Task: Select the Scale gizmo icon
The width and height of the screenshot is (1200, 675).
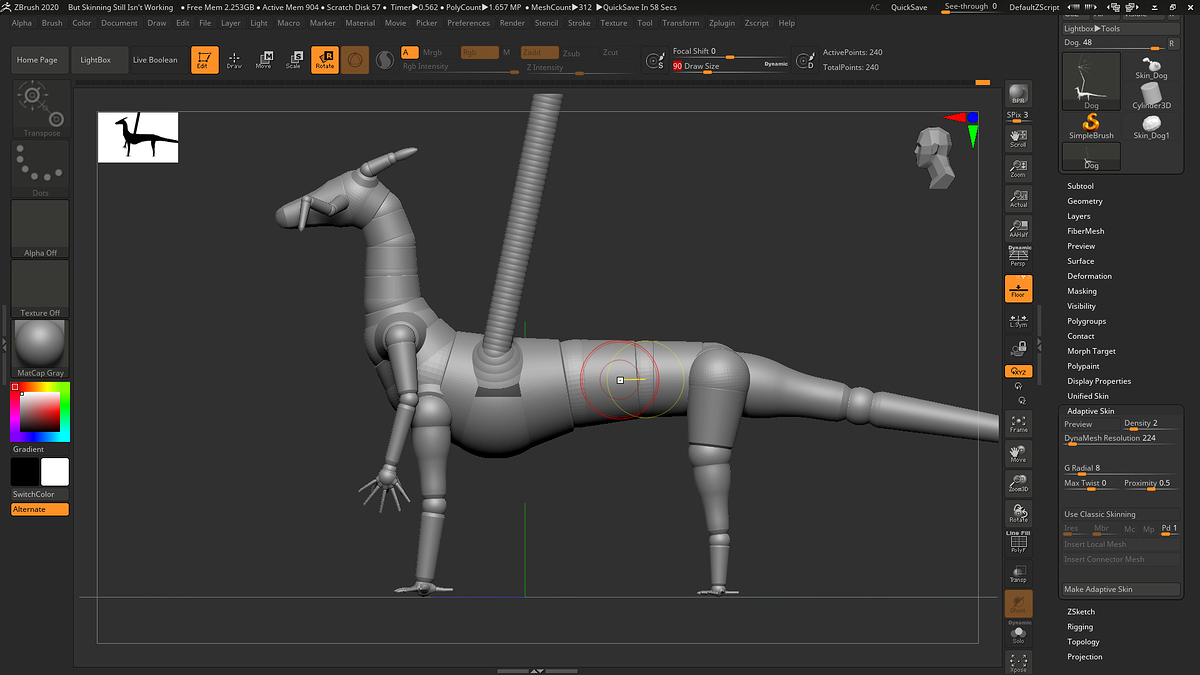Action: pos(293,60)
